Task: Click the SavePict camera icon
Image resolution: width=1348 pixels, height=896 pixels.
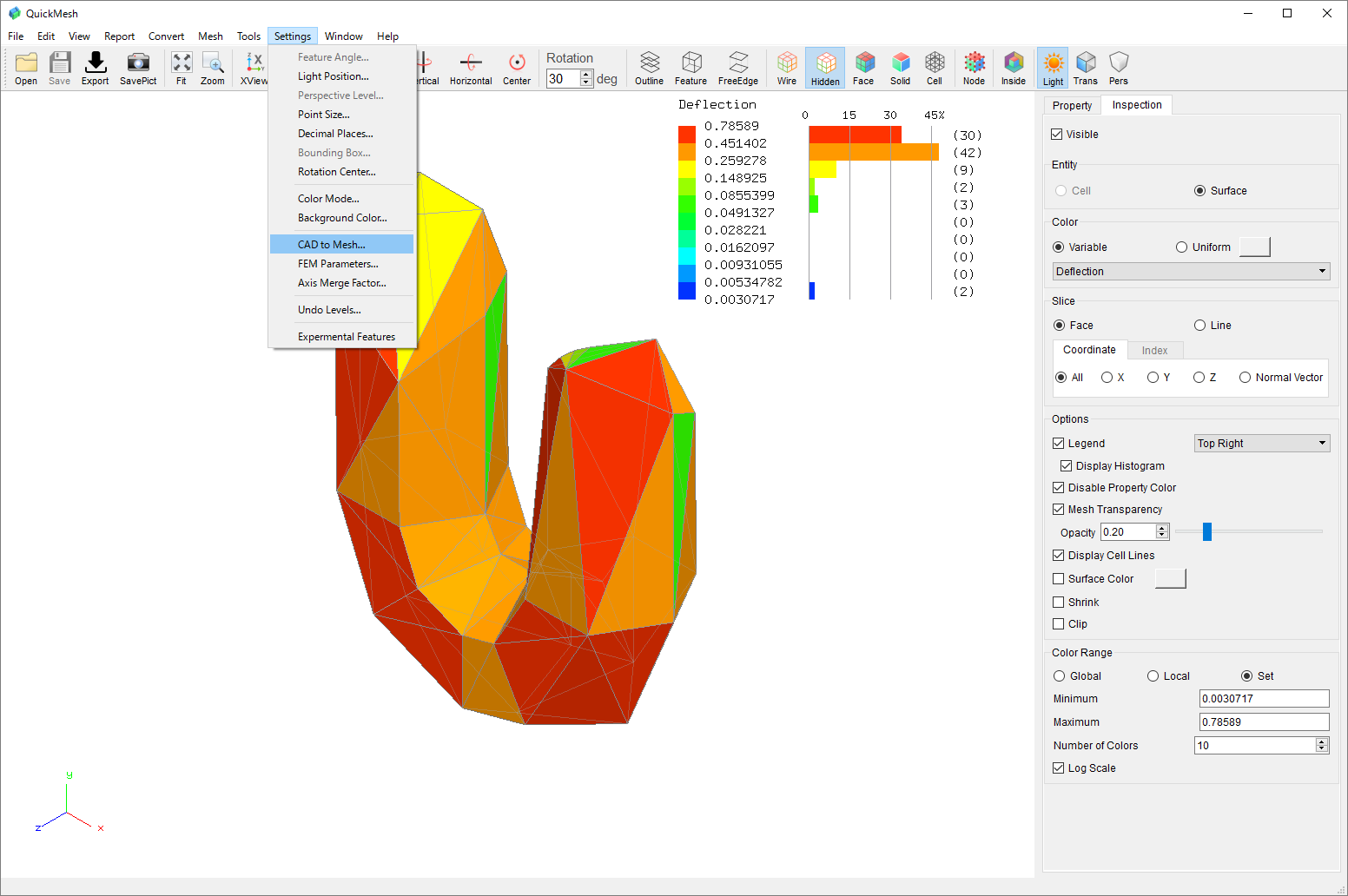Action: click(138, 68)
